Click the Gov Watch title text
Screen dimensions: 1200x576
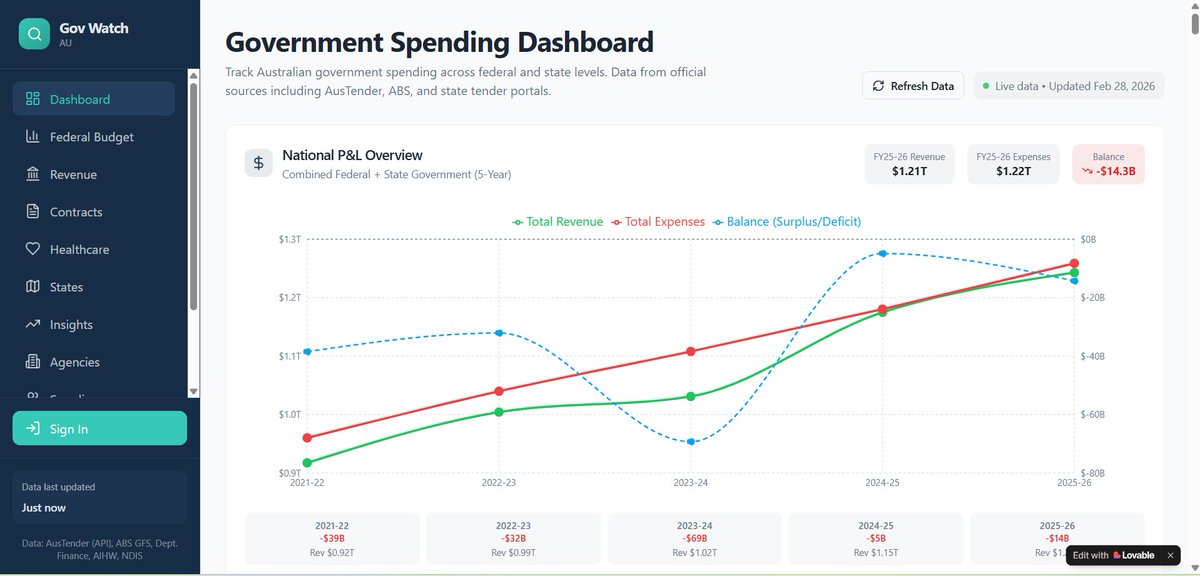tap(94, 28)
